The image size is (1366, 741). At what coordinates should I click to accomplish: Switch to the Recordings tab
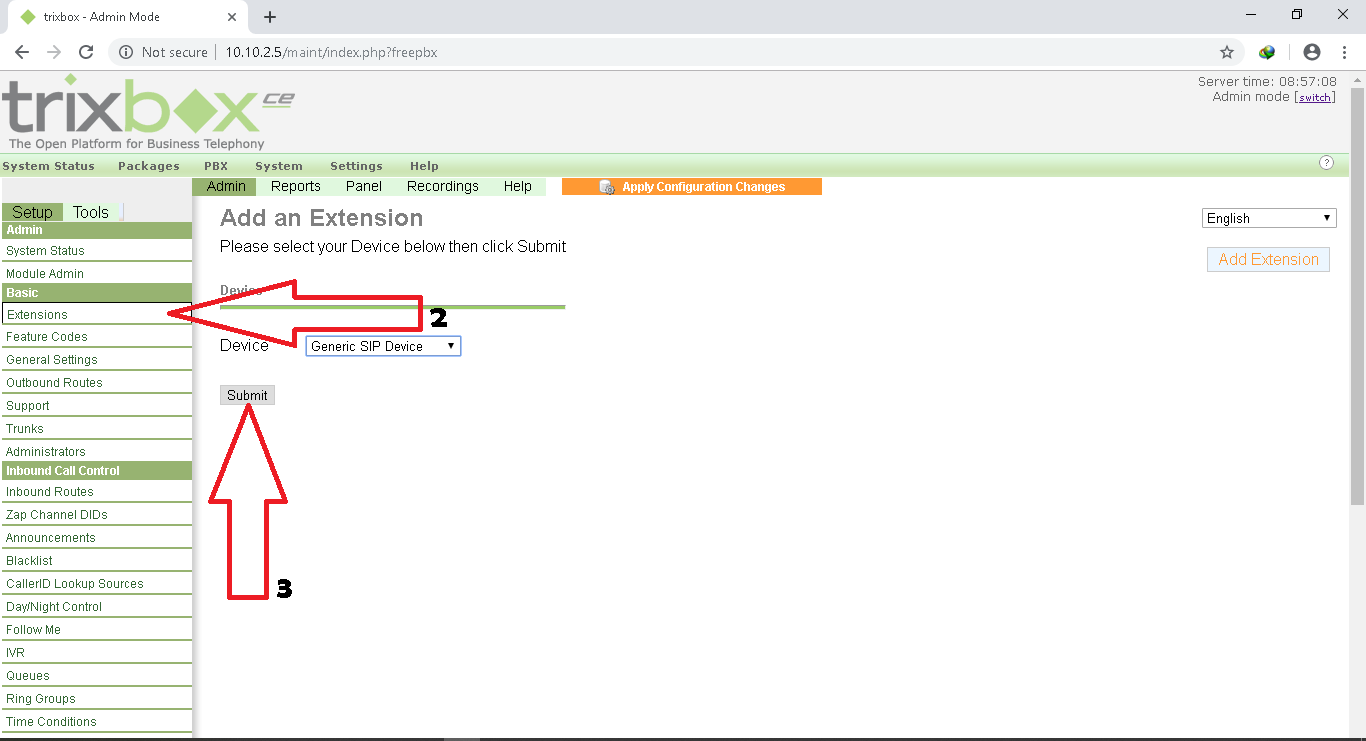443,186
